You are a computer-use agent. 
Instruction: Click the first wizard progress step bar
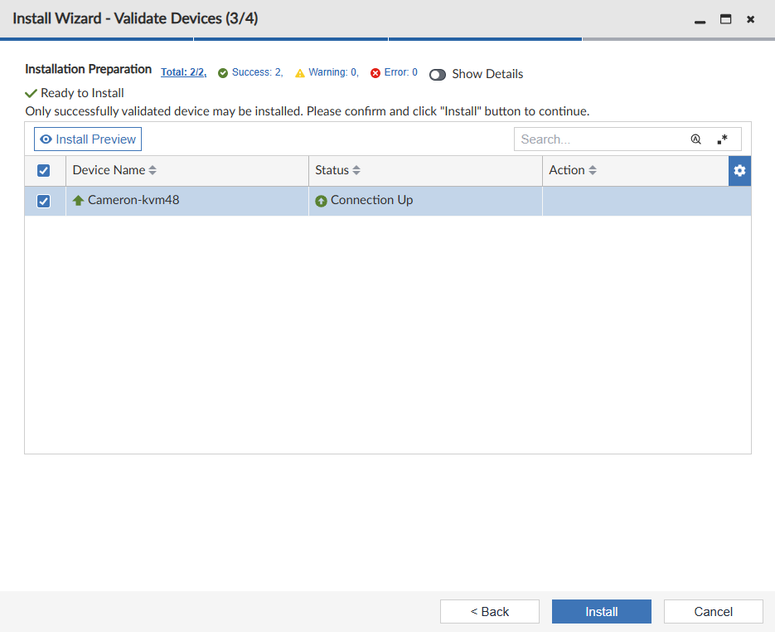click(x=96, y=39)
